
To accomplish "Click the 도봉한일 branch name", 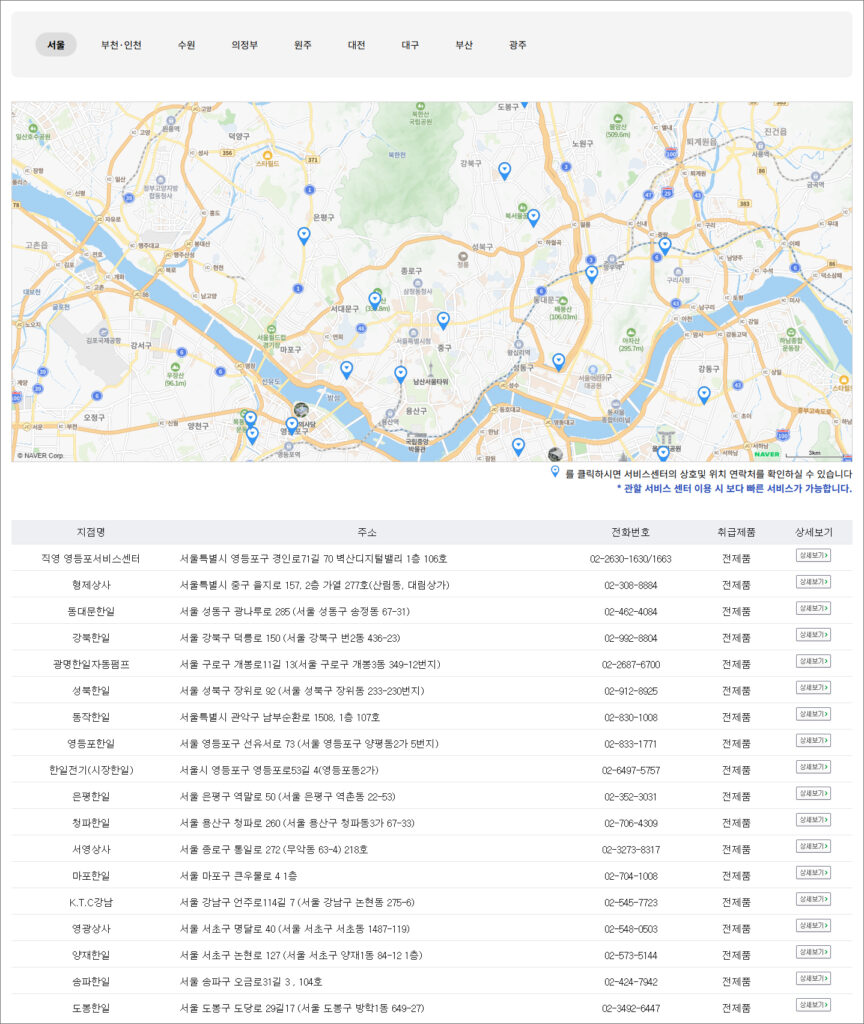I will click(x=90, y=1008).
